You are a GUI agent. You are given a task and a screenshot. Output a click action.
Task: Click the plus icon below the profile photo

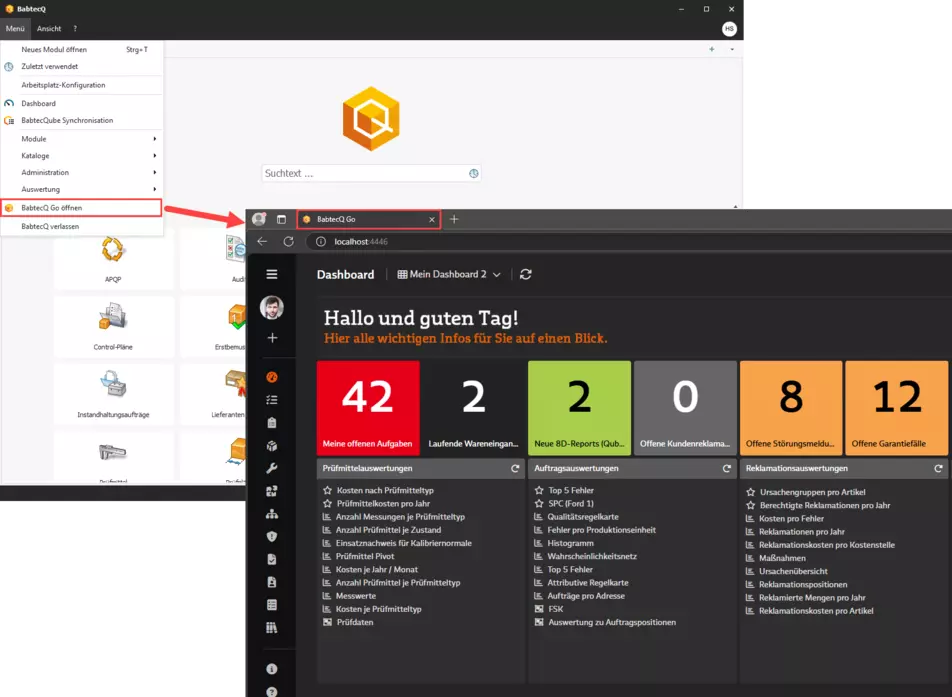point(272,338)
